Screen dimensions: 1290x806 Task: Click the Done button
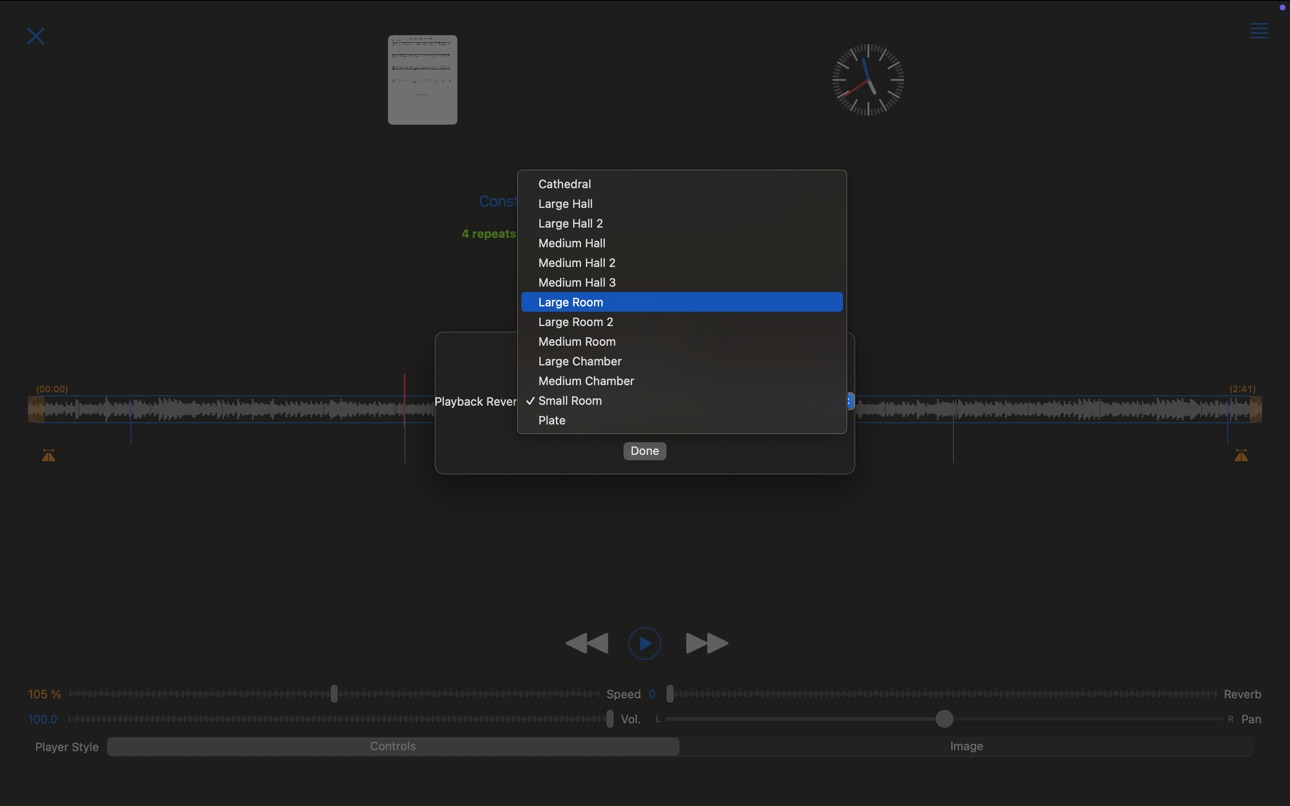[645, 451]
